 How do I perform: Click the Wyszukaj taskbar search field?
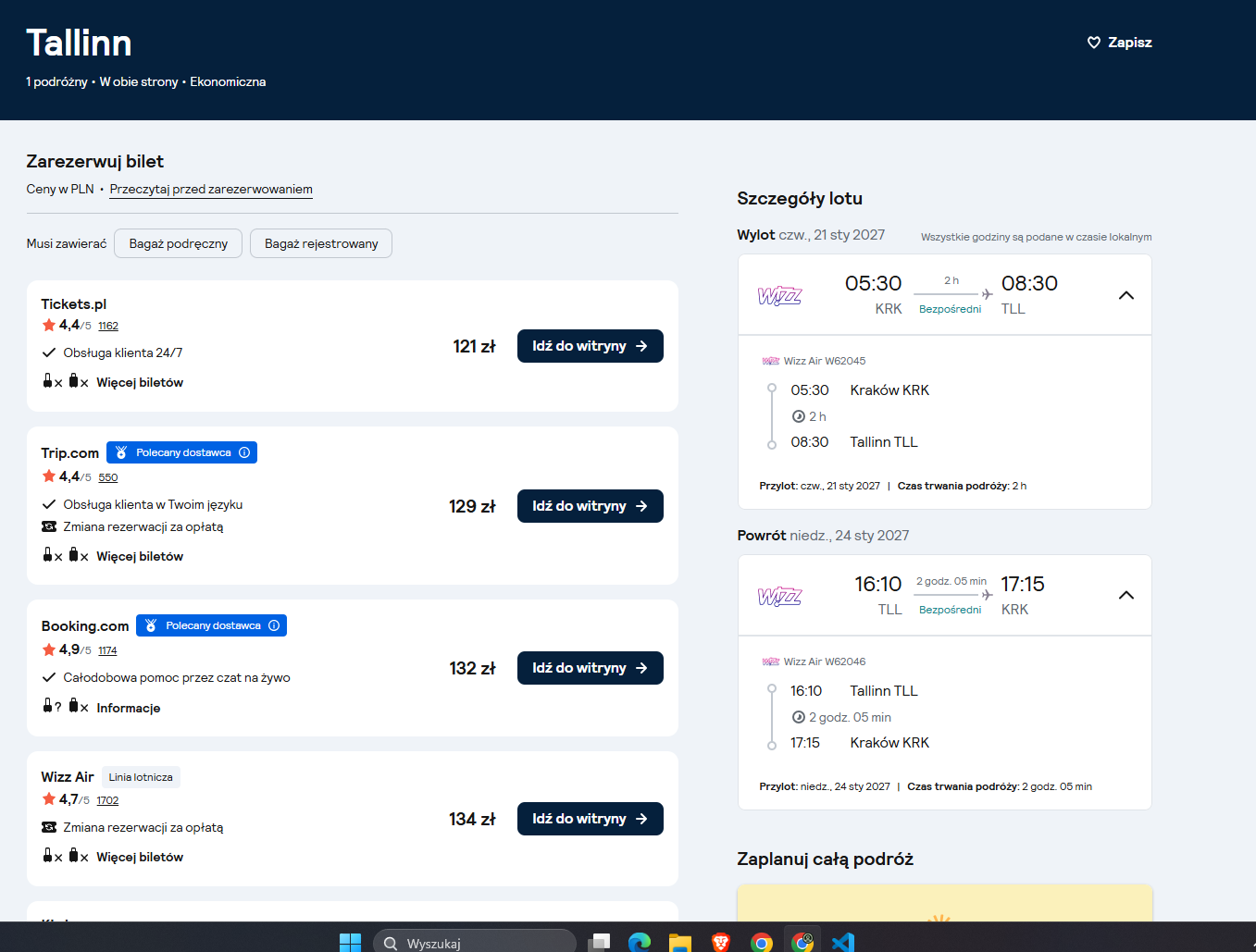(475, 942)
